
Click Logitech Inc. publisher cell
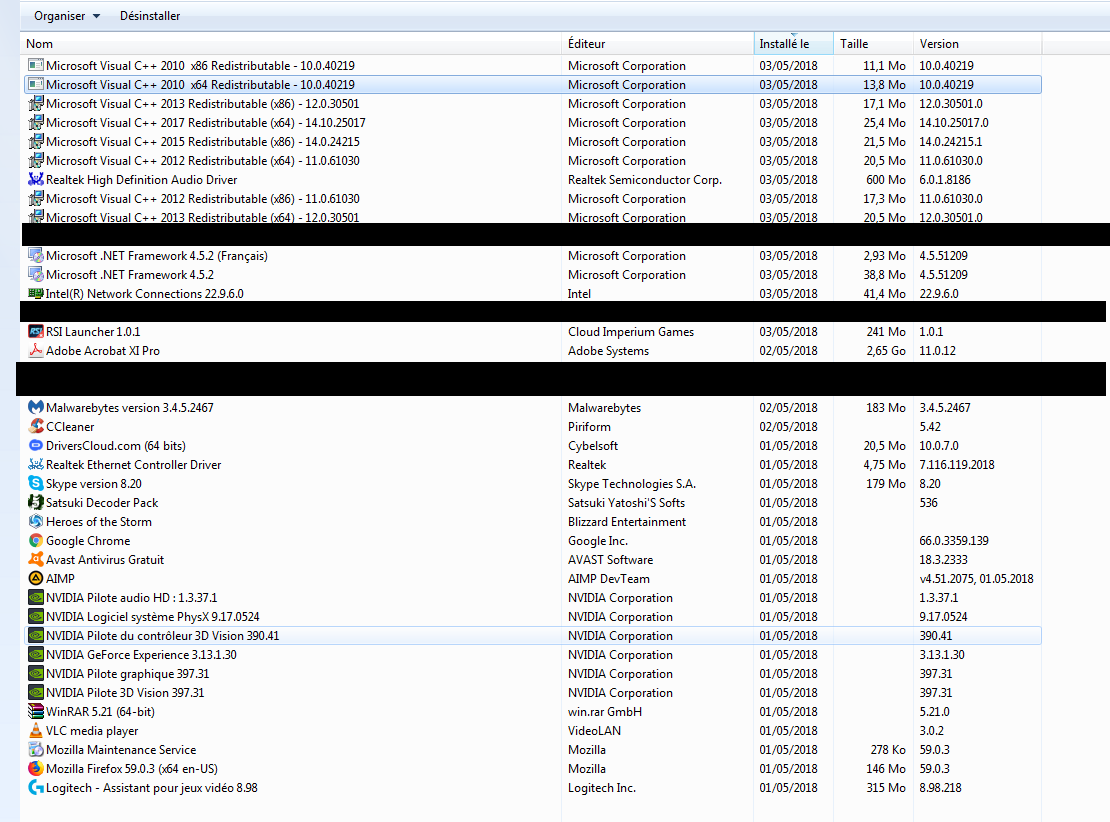[x=602, y=787]
